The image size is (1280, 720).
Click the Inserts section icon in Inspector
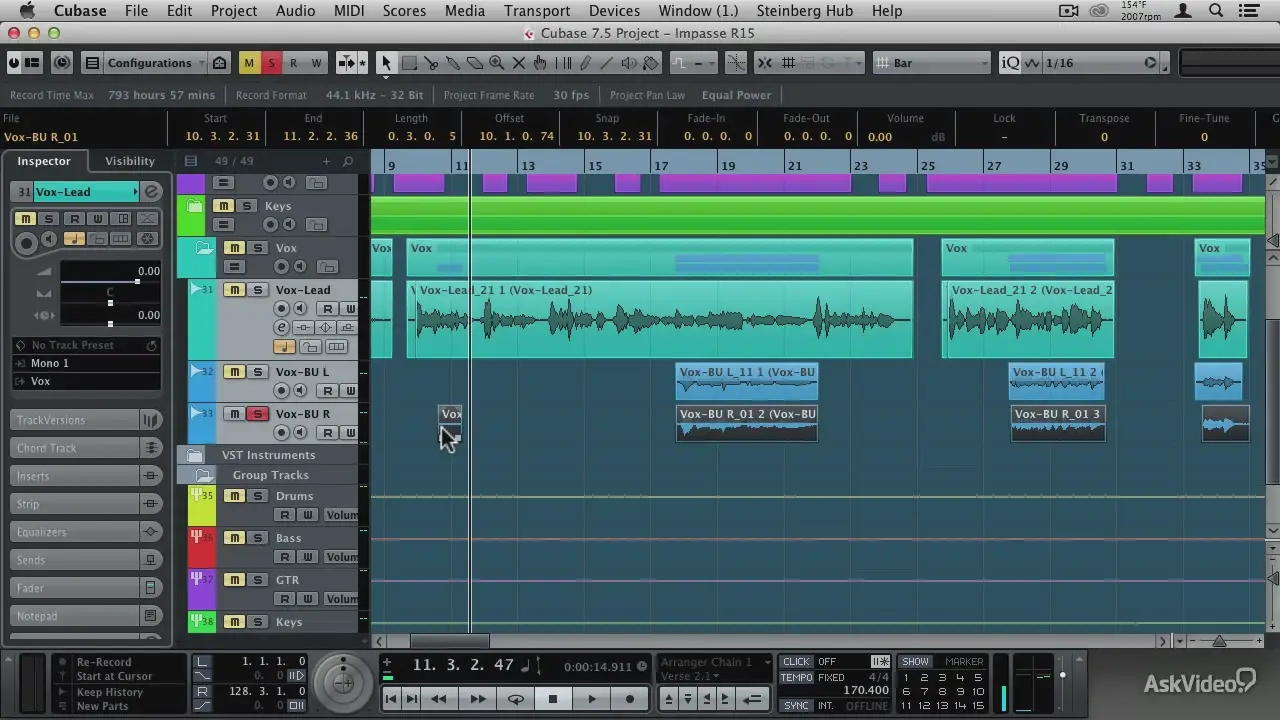(x=151, y=476)
